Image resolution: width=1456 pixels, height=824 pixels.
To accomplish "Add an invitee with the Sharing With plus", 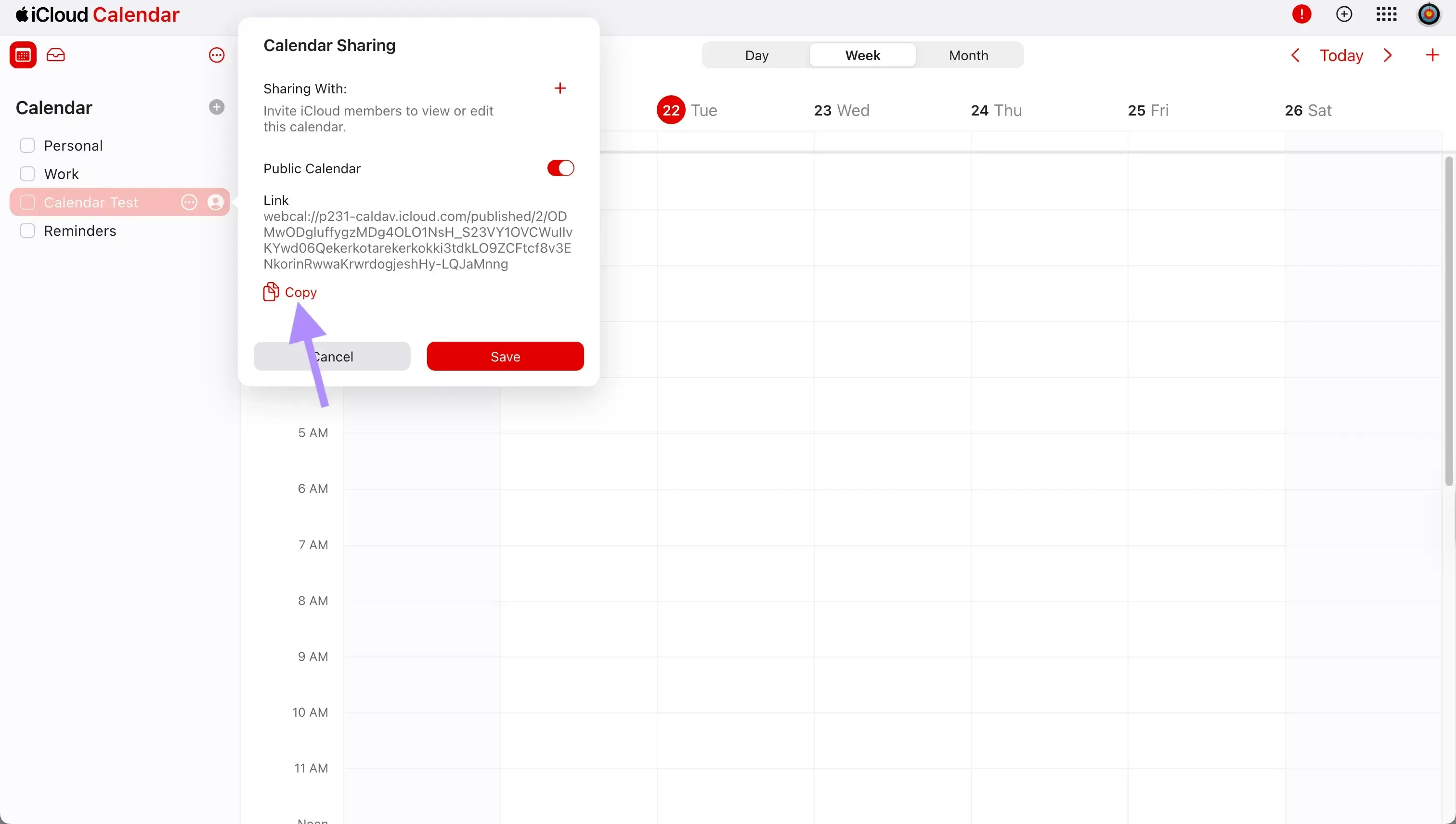I will [560, 88].
